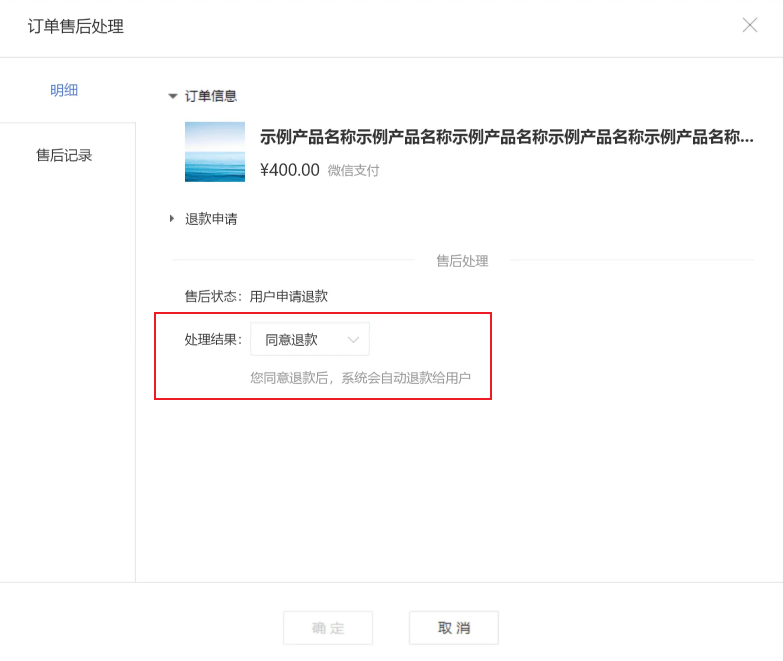The width and height of the screenshot is (783, 661).
Task: Click the 处理结果 field label
Action: tap(213, 340)
